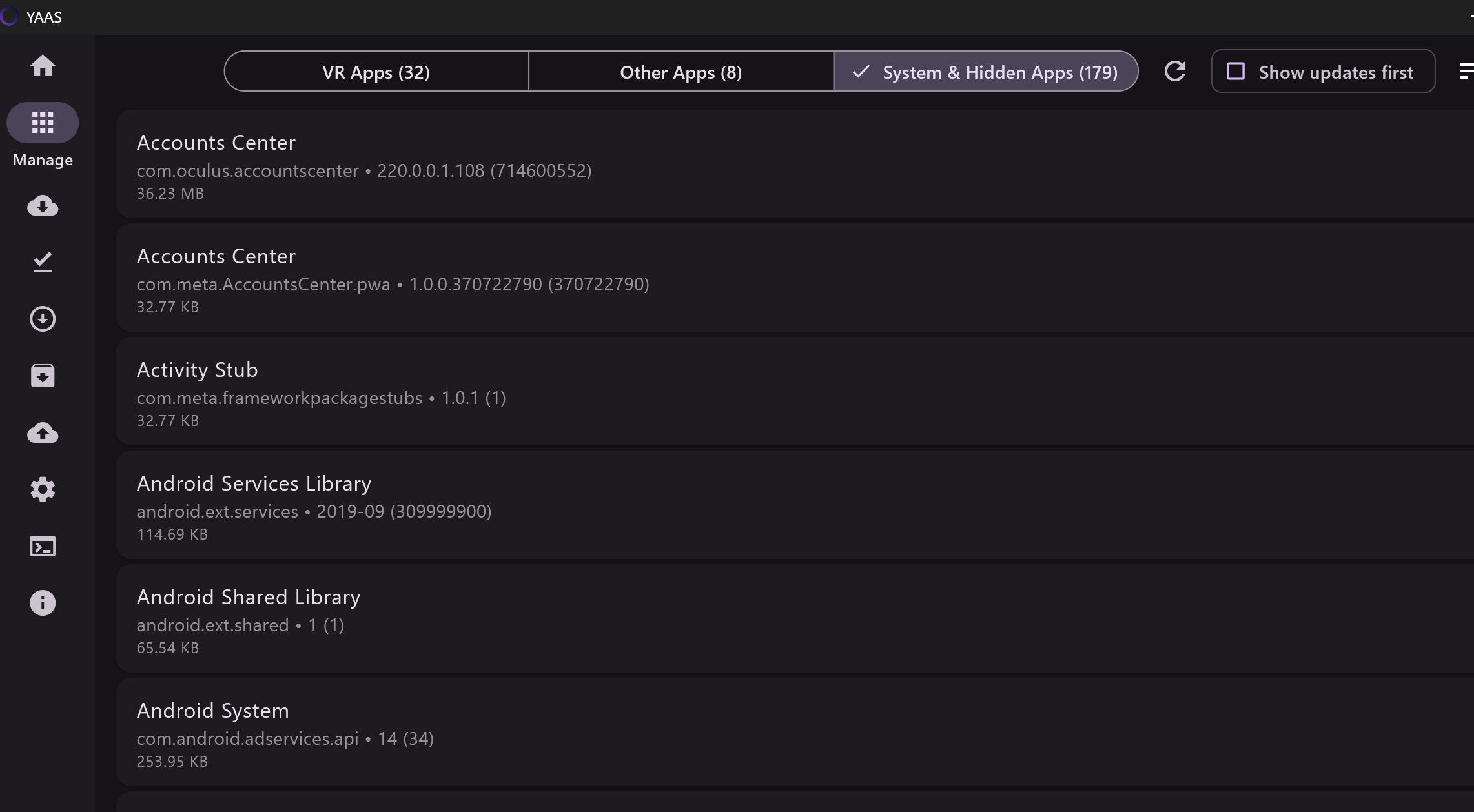Image resolution: width=1474 pixels, height=812 pixels.
Task: Open the About info icon
Action: pyautogui.click(x=43, y=603)
